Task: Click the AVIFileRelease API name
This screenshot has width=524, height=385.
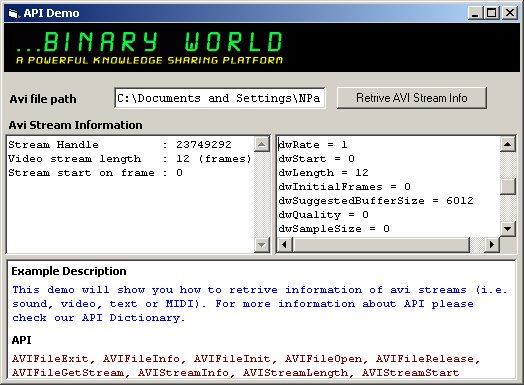Action: coord(424,359)
